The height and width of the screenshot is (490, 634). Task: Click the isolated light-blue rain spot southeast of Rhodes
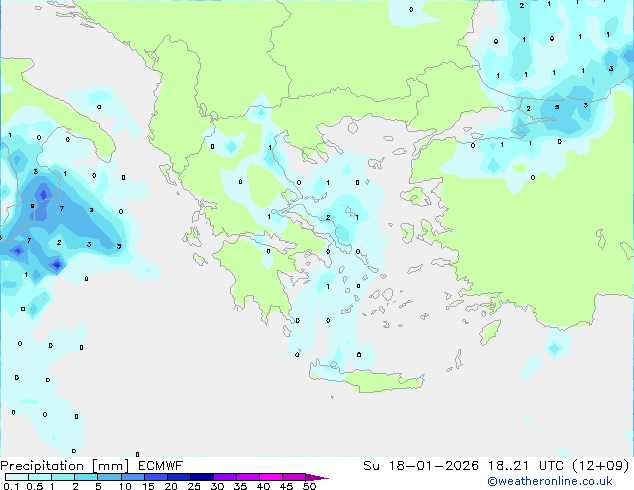[554, 348]
